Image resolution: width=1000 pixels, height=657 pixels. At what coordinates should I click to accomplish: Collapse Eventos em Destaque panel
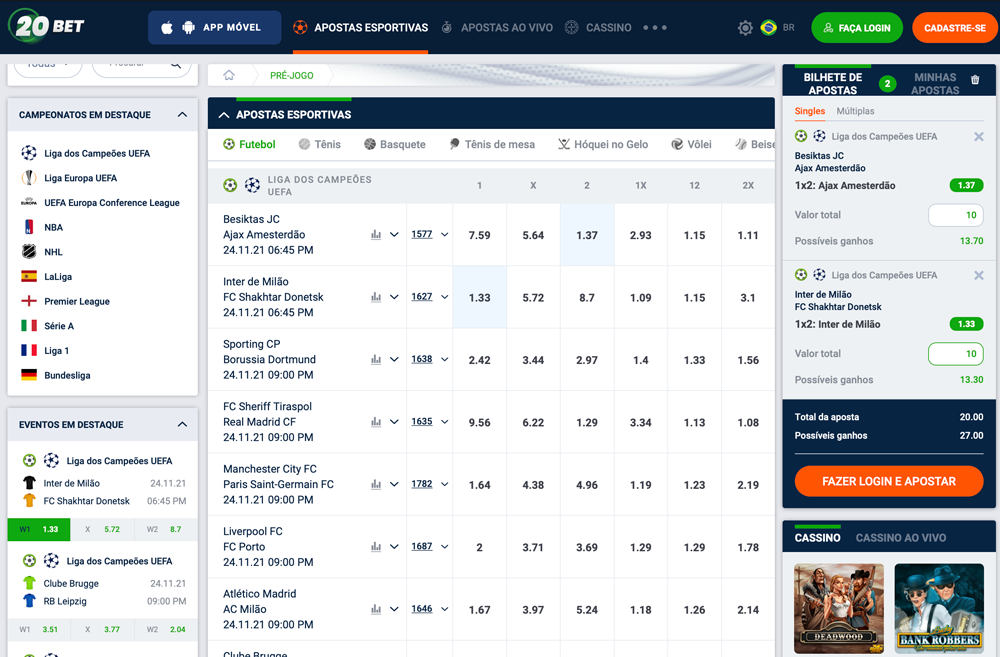click(x=182, y=425)
